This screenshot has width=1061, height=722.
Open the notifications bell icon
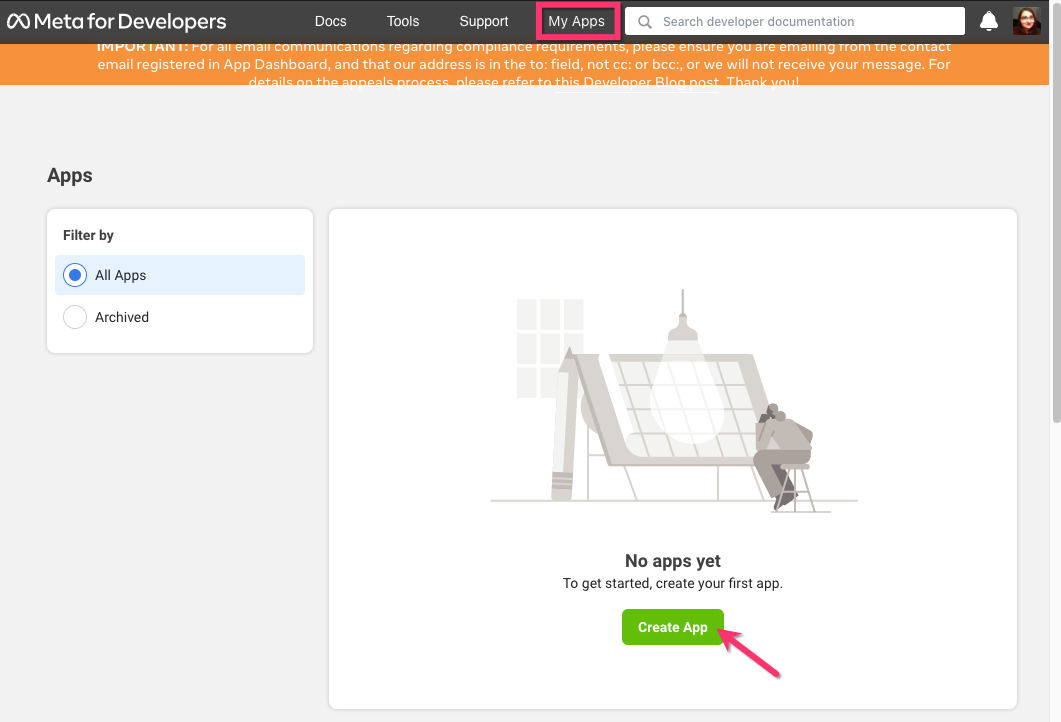pos(989,21)
